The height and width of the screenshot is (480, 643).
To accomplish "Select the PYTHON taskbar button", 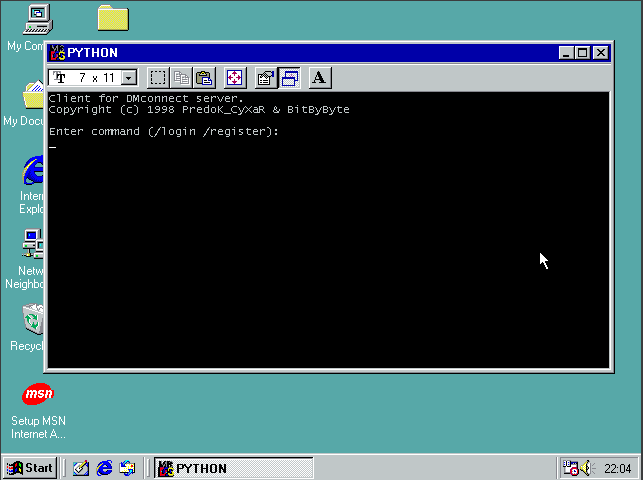I will click(x=233, y=468).
